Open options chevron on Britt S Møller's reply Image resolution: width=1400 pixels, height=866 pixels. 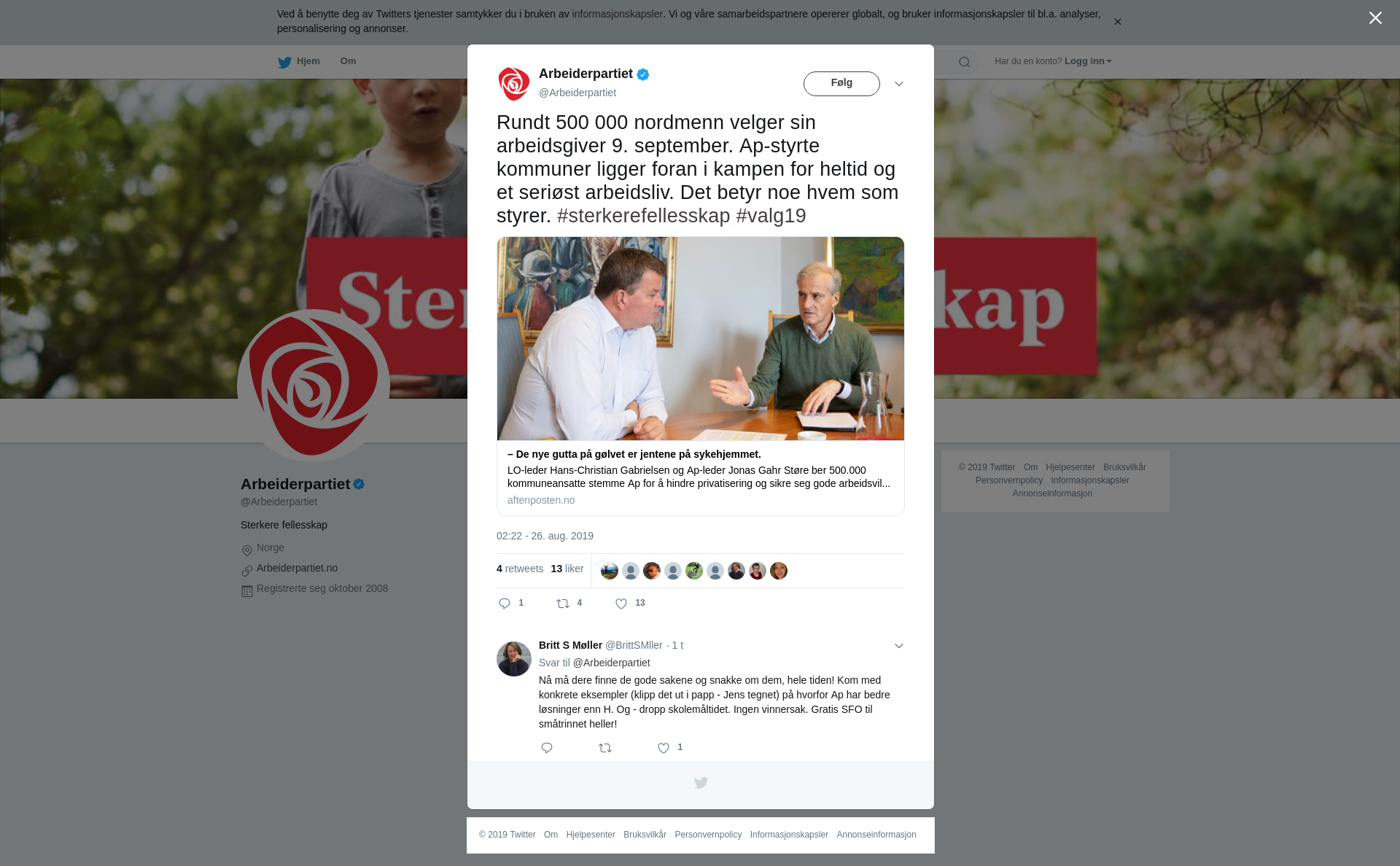(x=899, y=646)
